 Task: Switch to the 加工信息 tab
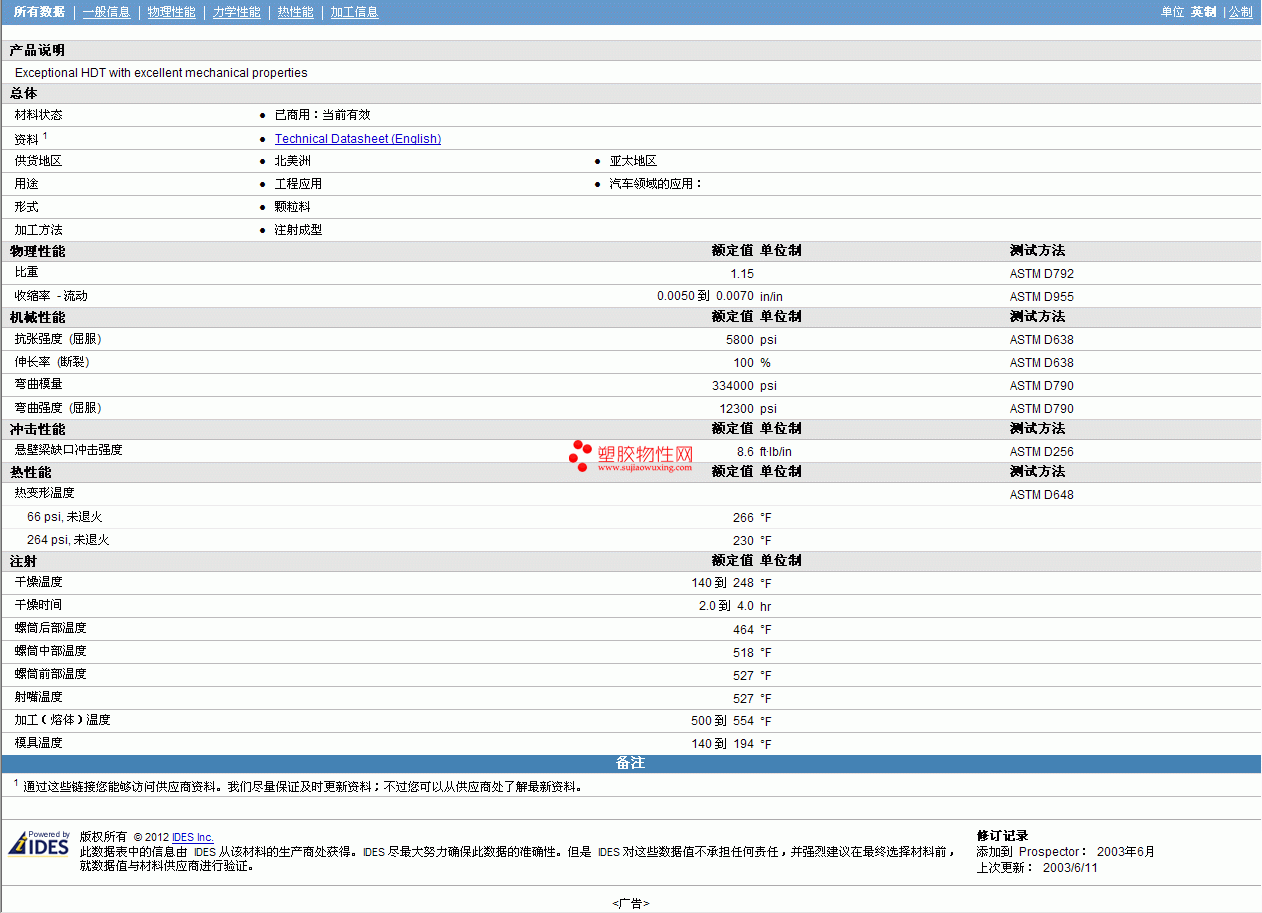354,12
